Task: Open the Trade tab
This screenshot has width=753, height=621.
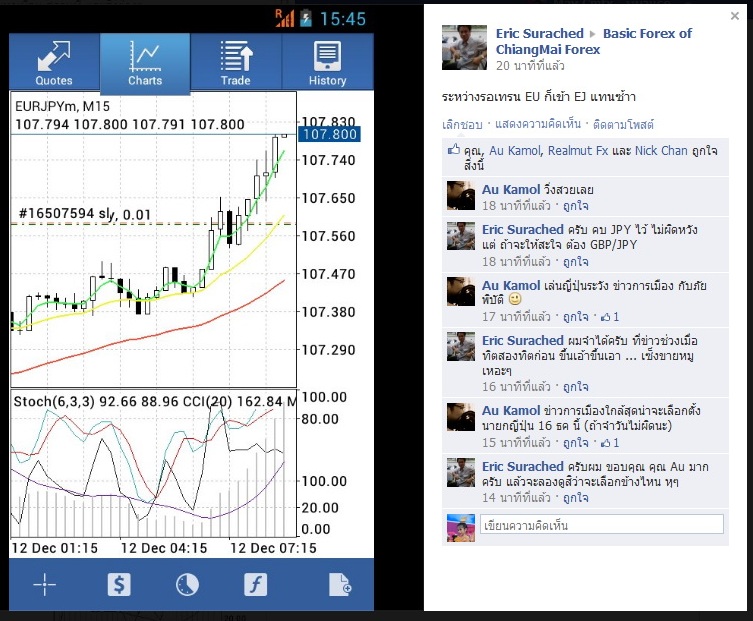Action: tap(236, 62)
